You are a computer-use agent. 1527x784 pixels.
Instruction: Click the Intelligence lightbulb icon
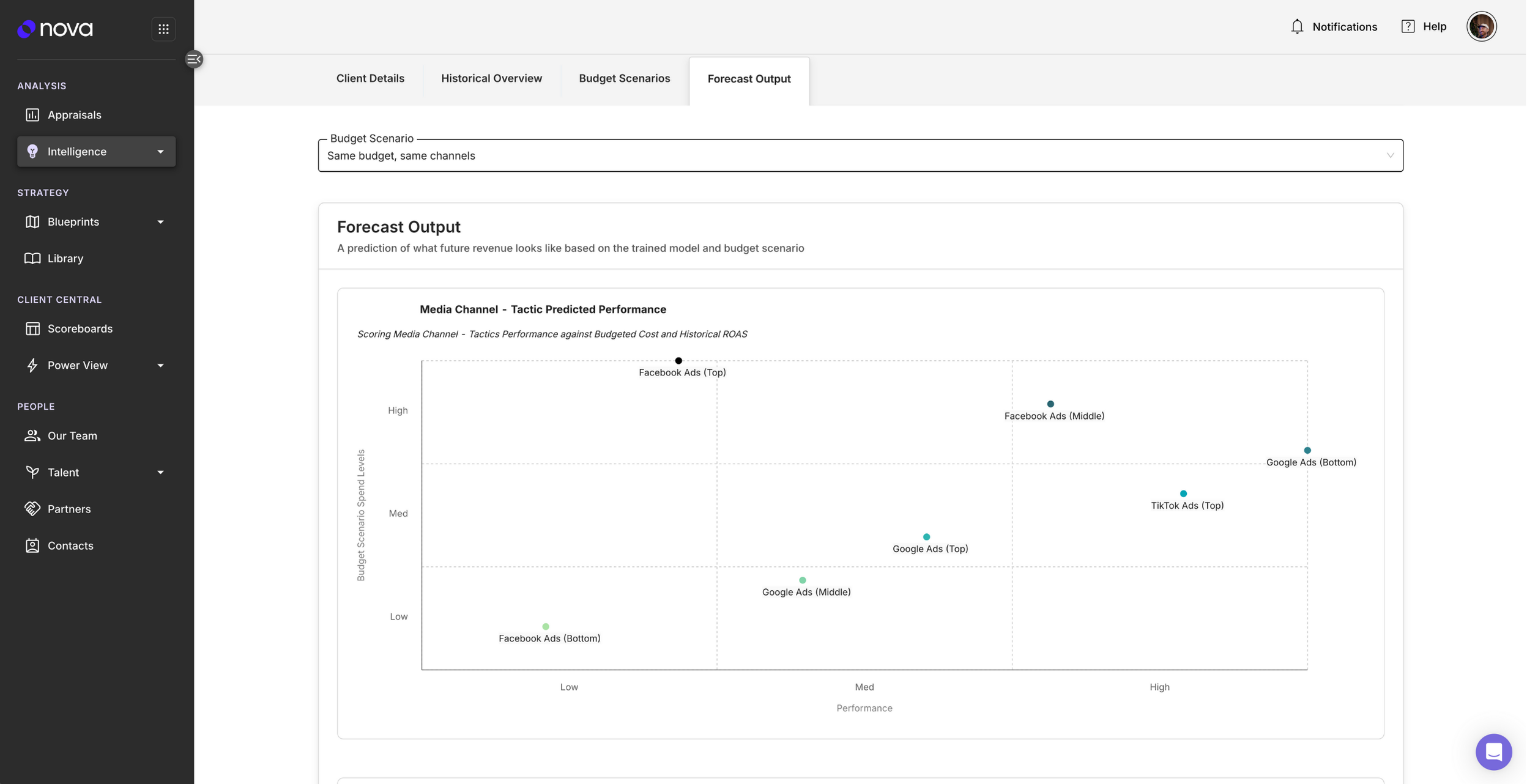pos(32,151)
